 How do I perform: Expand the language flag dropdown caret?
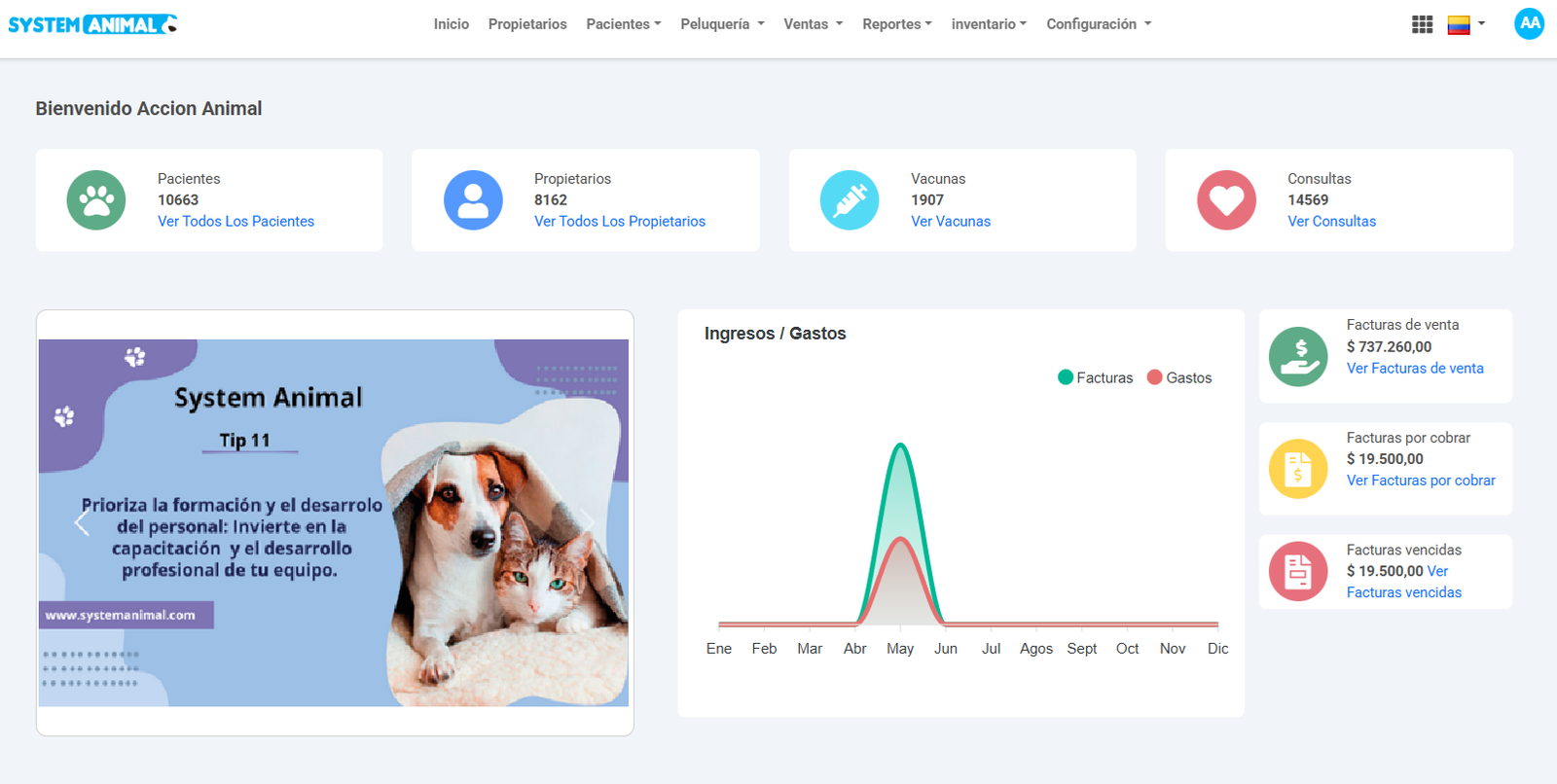point(1481,23)
